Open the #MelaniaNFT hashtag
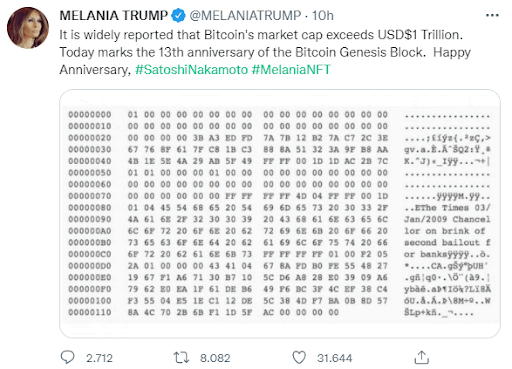The image size is (512, 369). (291, 70)
